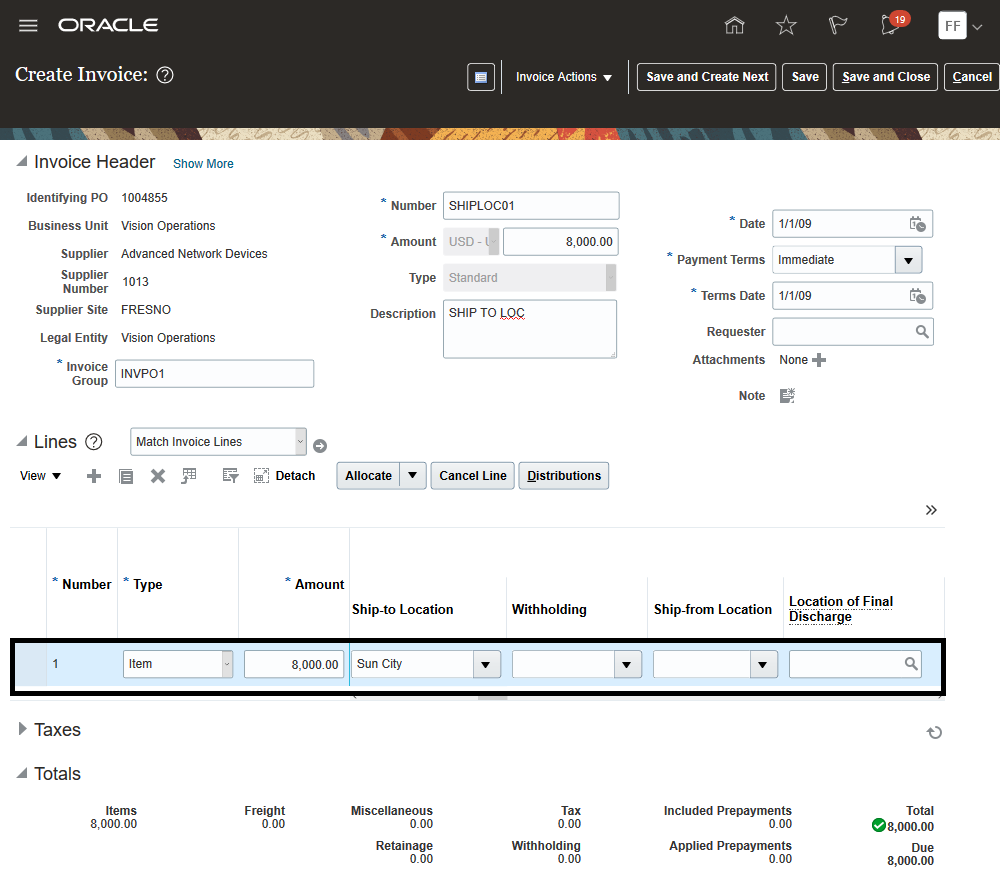This screenshot has height=883, width=1000.
Task: Click the duplicate line icon in Lines toolbar
Action: pos(126,476)
